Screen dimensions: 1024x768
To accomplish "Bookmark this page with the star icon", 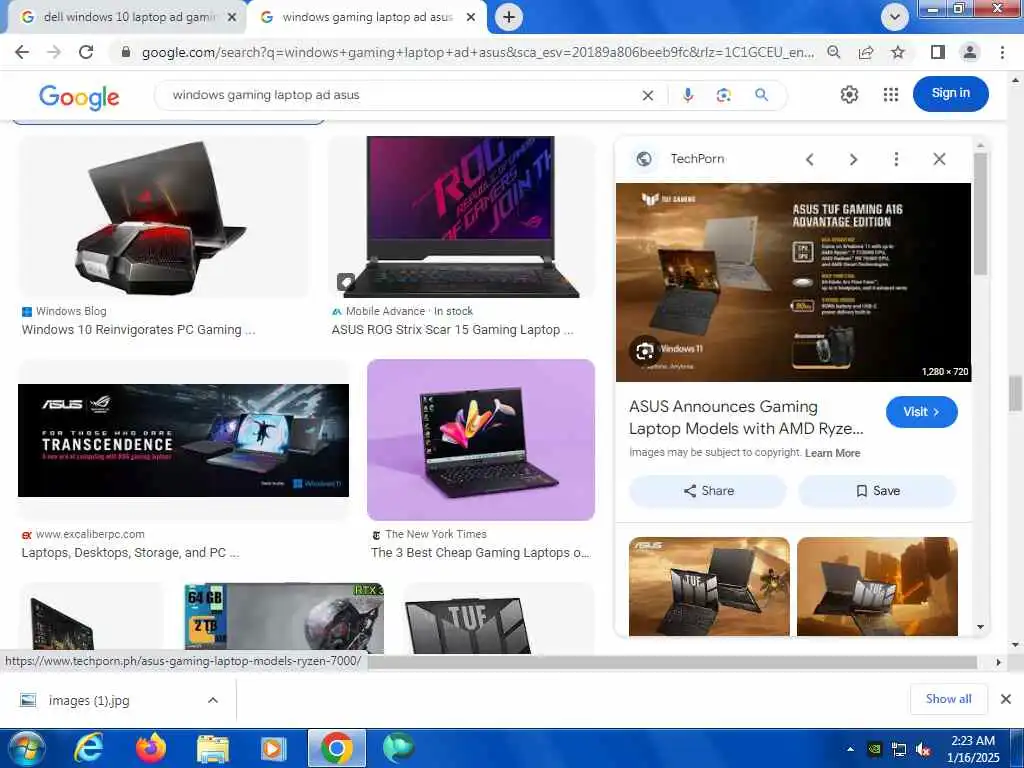I will click(x=898, y=52).
